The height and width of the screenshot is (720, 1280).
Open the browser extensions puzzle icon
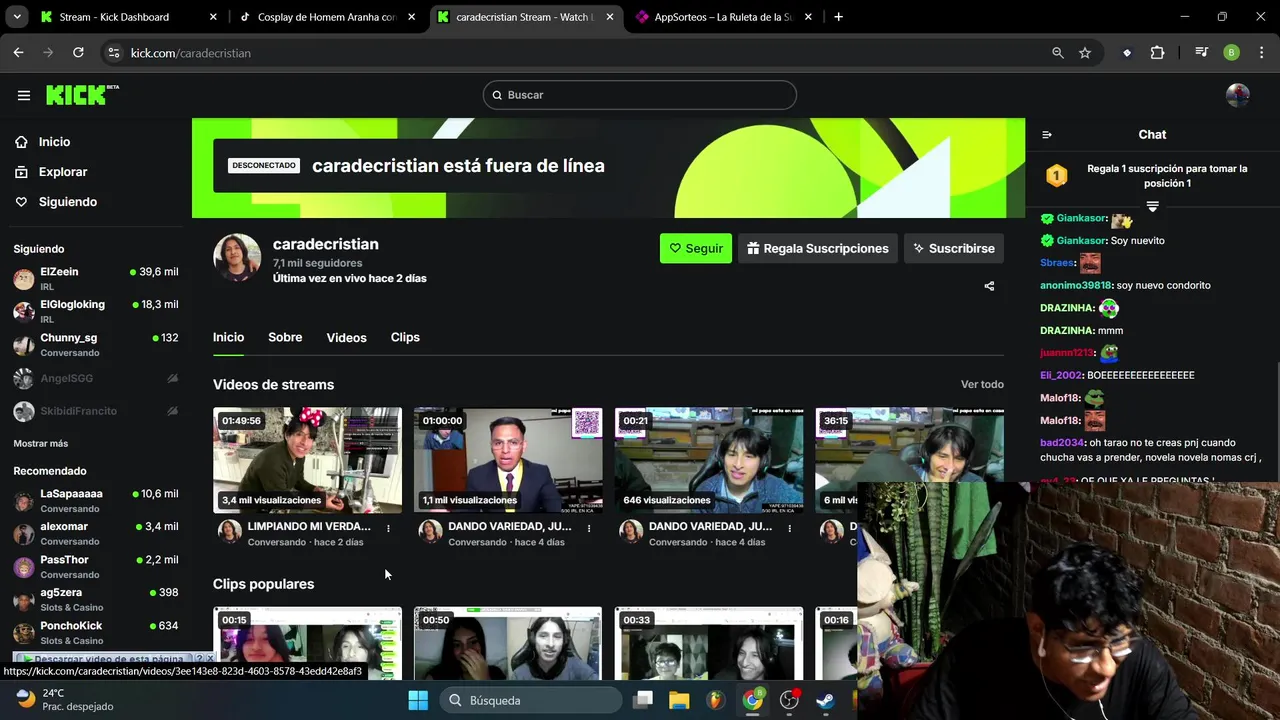(1157, 53)
